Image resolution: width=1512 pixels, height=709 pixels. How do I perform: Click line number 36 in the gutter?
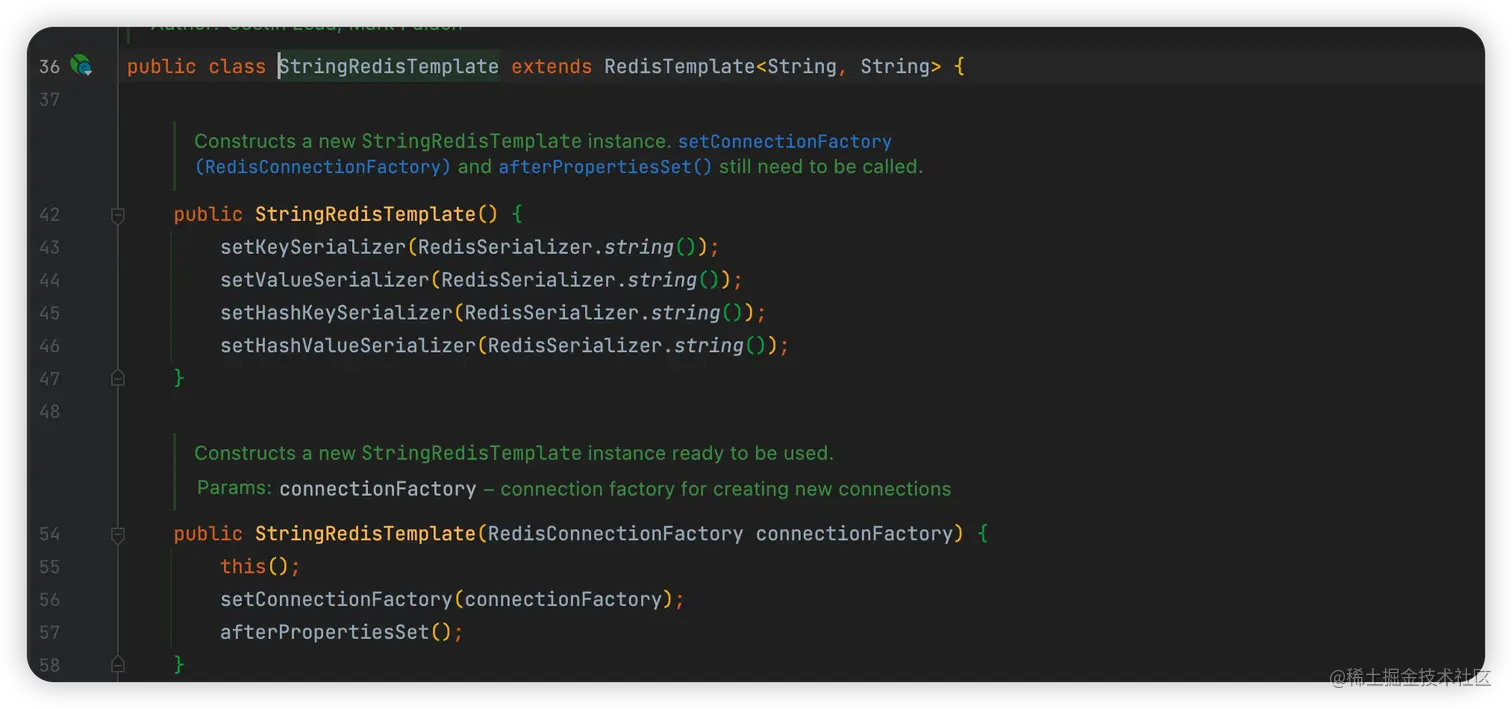pos(50,67)
